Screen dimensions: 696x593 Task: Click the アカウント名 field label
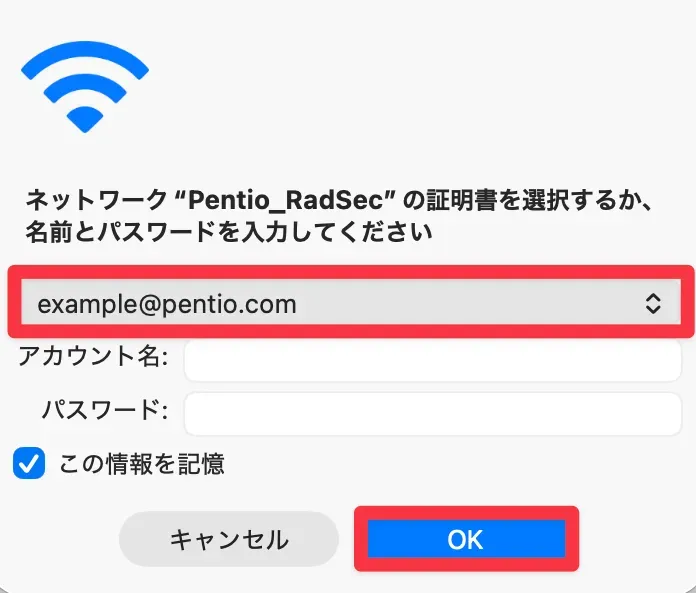(93, 358)
